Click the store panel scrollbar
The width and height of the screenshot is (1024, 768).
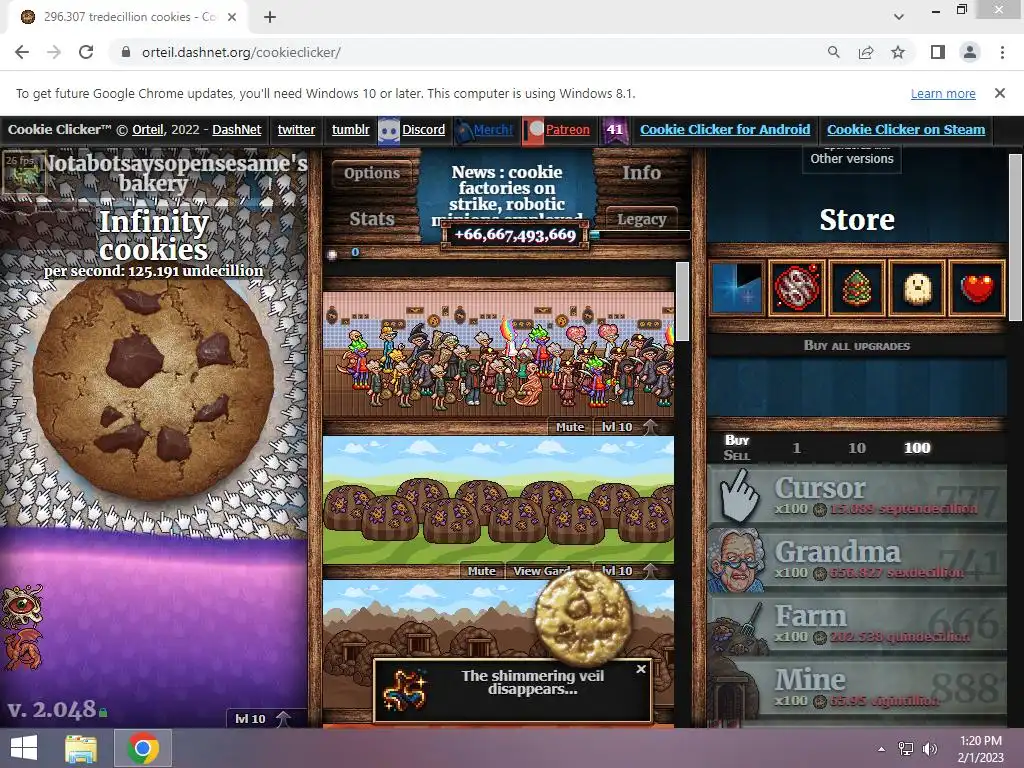pos(1015,237)
